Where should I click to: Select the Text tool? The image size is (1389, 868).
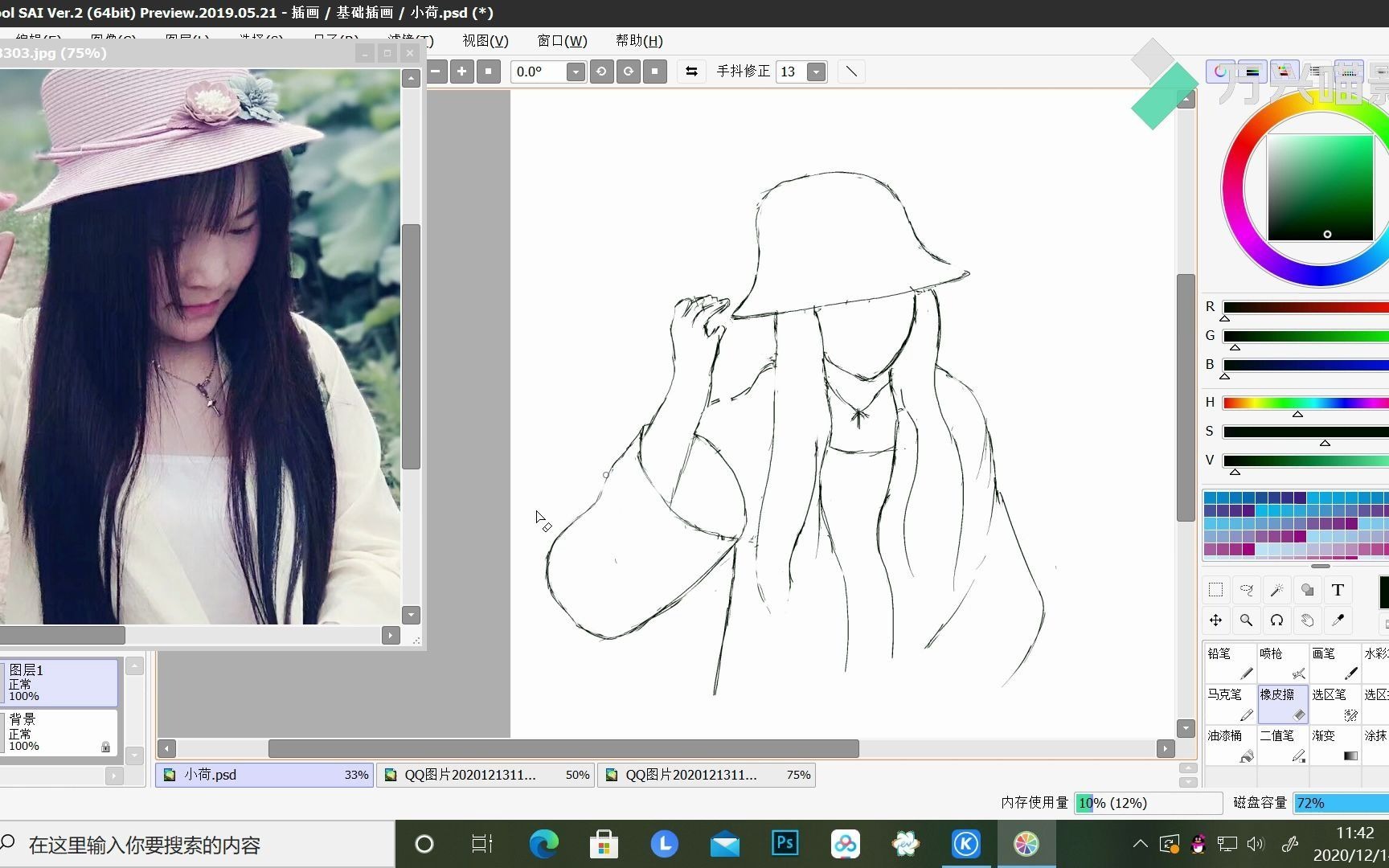1338,590
